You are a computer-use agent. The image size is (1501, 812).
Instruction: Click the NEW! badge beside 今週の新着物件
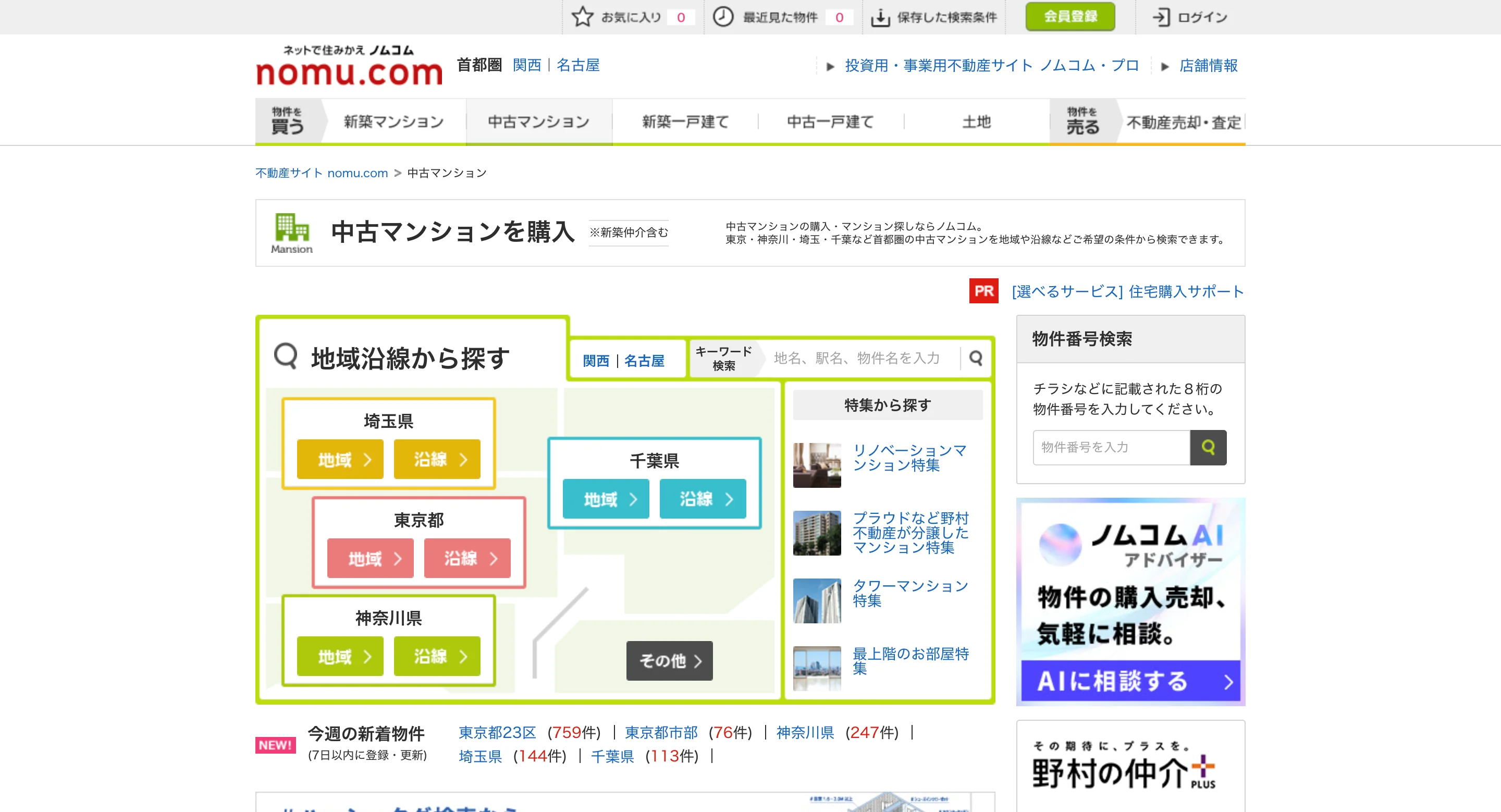point(275,745)
